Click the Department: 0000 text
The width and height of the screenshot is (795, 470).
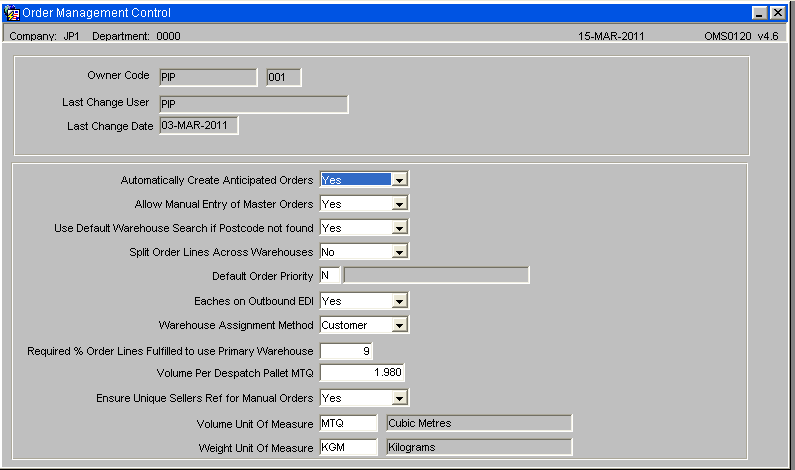tap(136, 36)
